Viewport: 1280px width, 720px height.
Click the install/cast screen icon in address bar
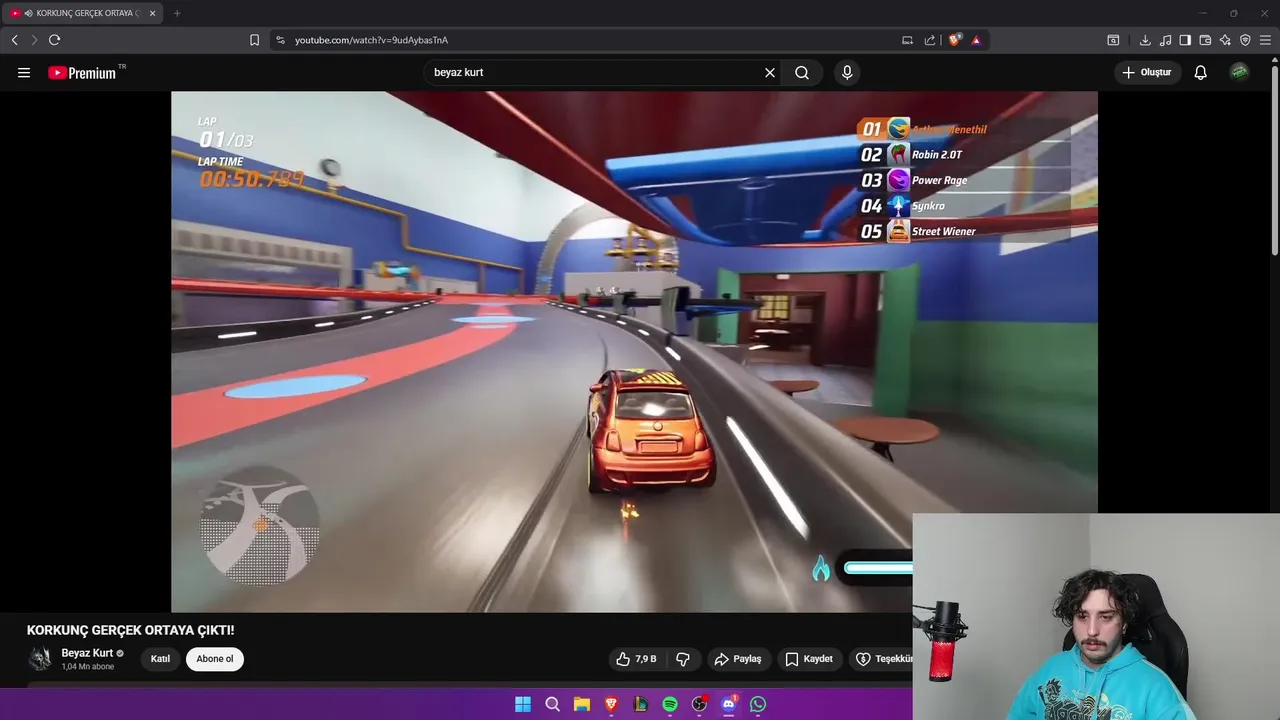(x=907, y=40)
